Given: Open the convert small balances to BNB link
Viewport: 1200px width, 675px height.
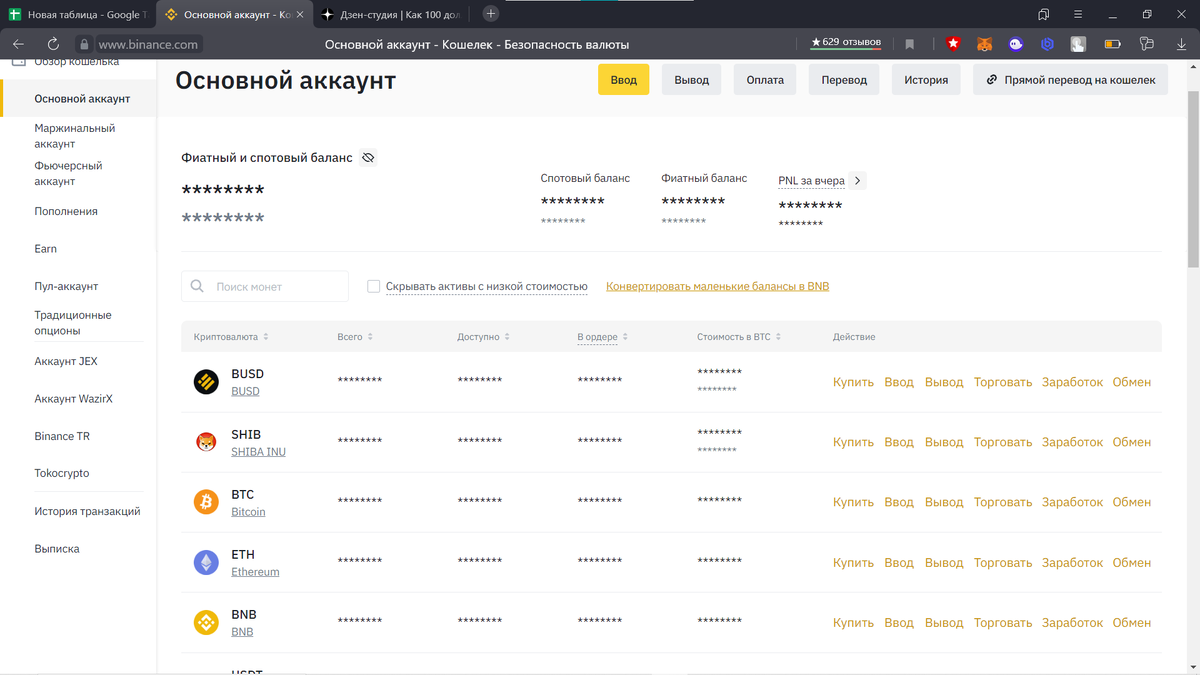Looking at the screenshot, I should click(x=716, y=286).
